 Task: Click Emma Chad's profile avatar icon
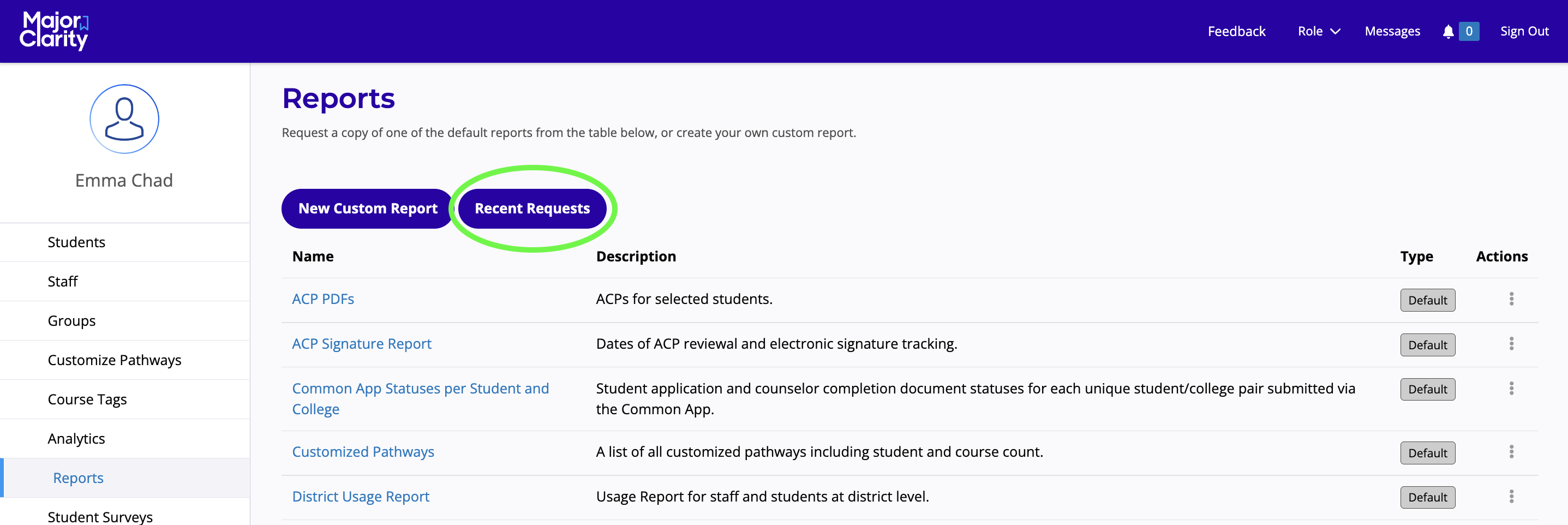(124, 120)
